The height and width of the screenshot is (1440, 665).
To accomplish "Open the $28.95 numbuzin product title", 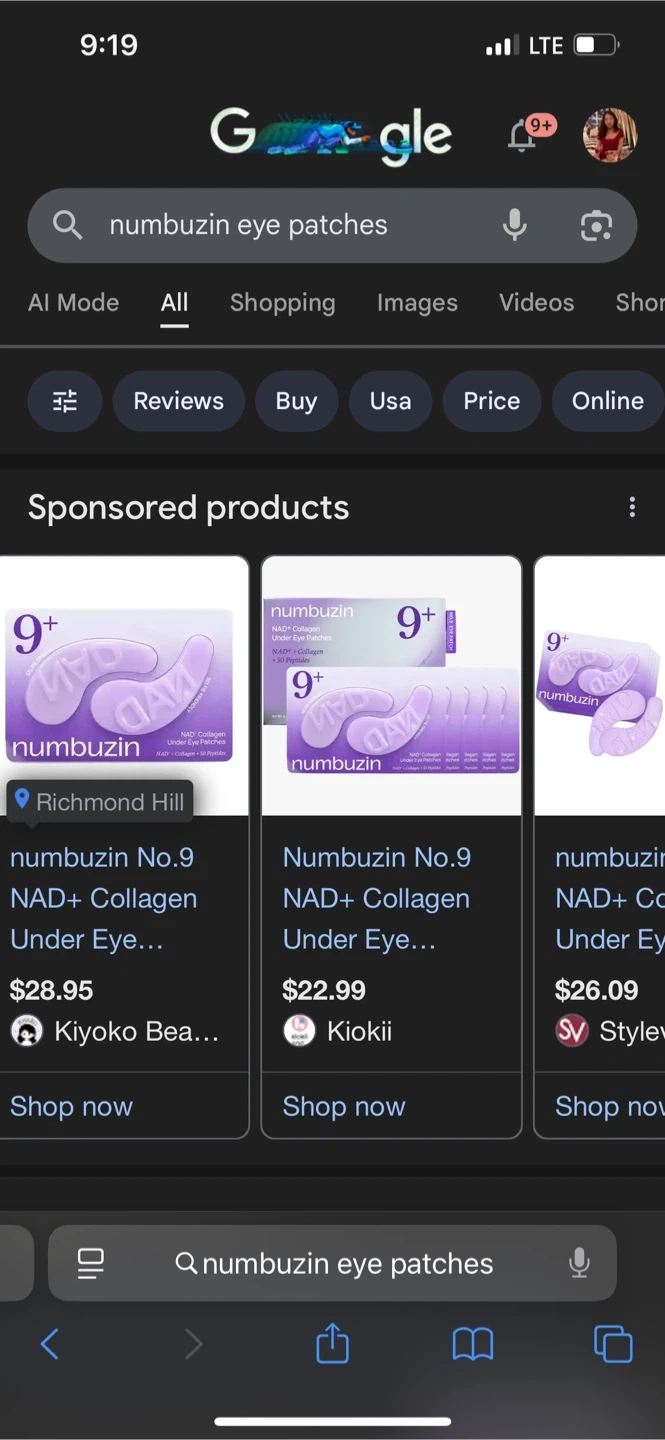I will coord(104,898).
